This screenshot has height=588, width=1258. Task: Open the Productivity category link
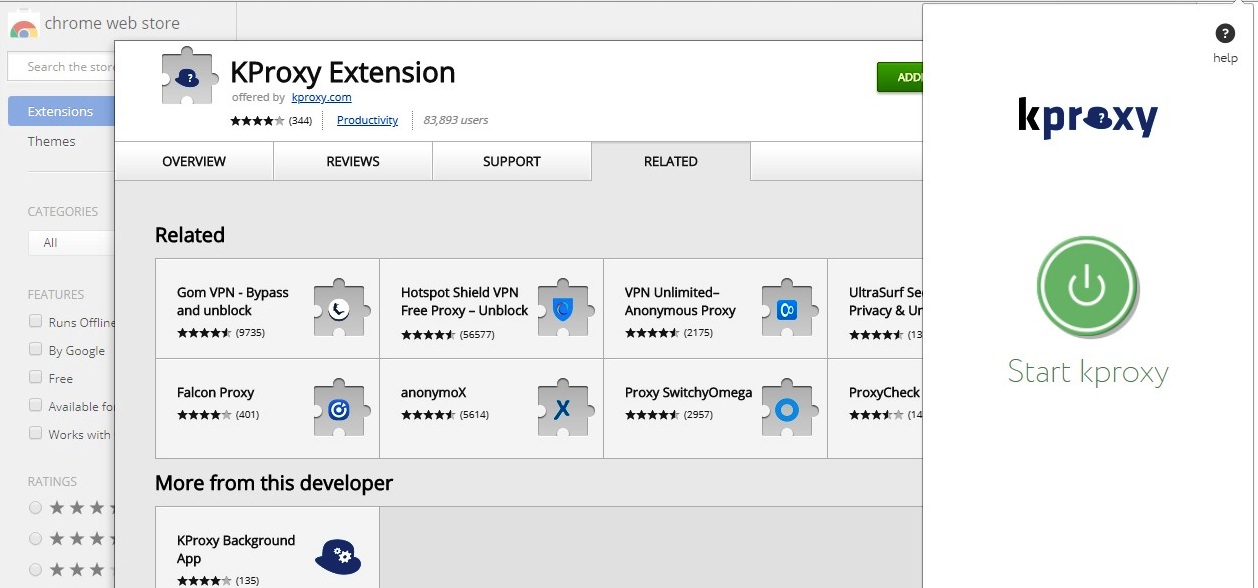tap(367, 120)
